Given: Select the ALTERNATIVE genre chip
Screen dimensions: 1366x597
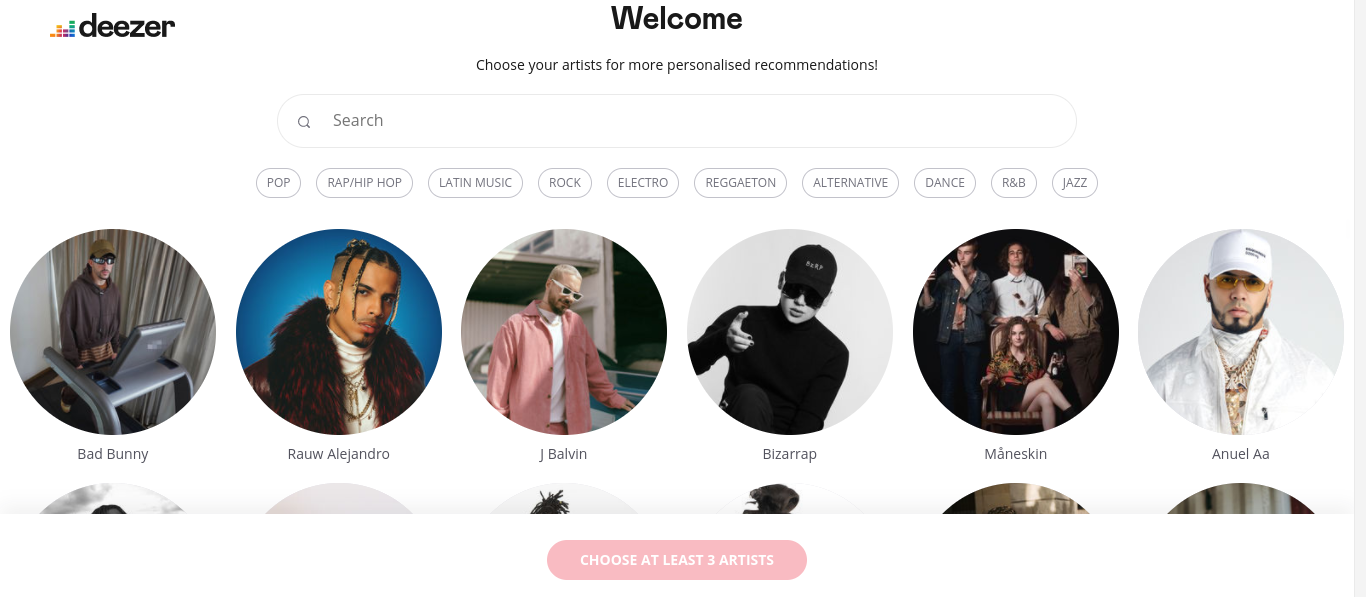Looking at the screenshot, I should point(851,183).
